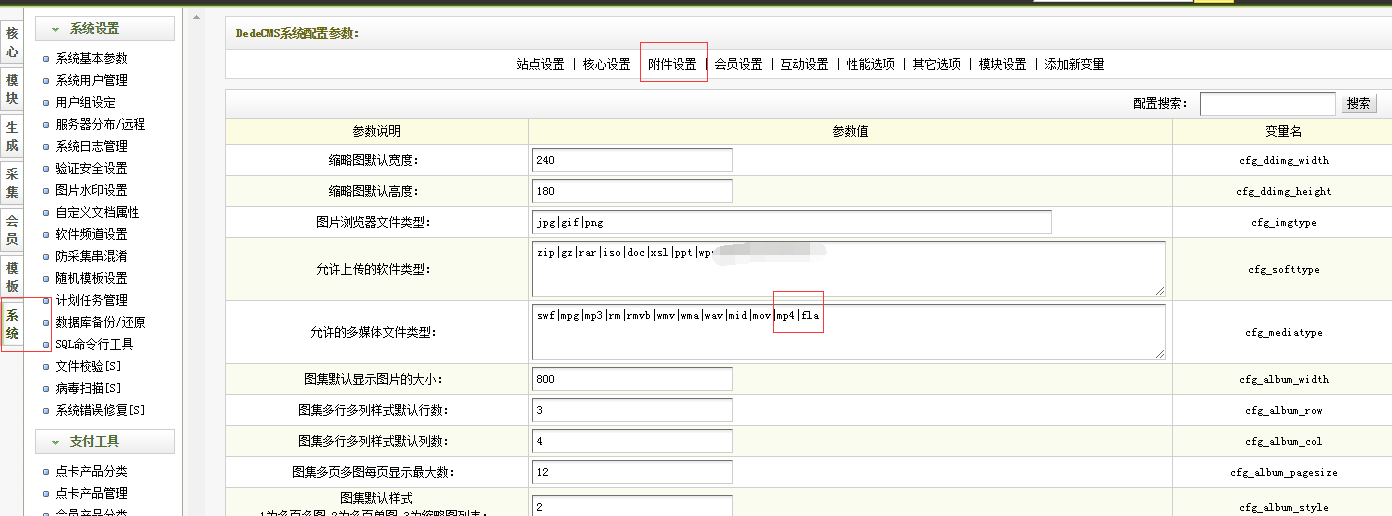Collapse the 支付工具 section header
The image size is (1392, 516).
tap(105, 441)
